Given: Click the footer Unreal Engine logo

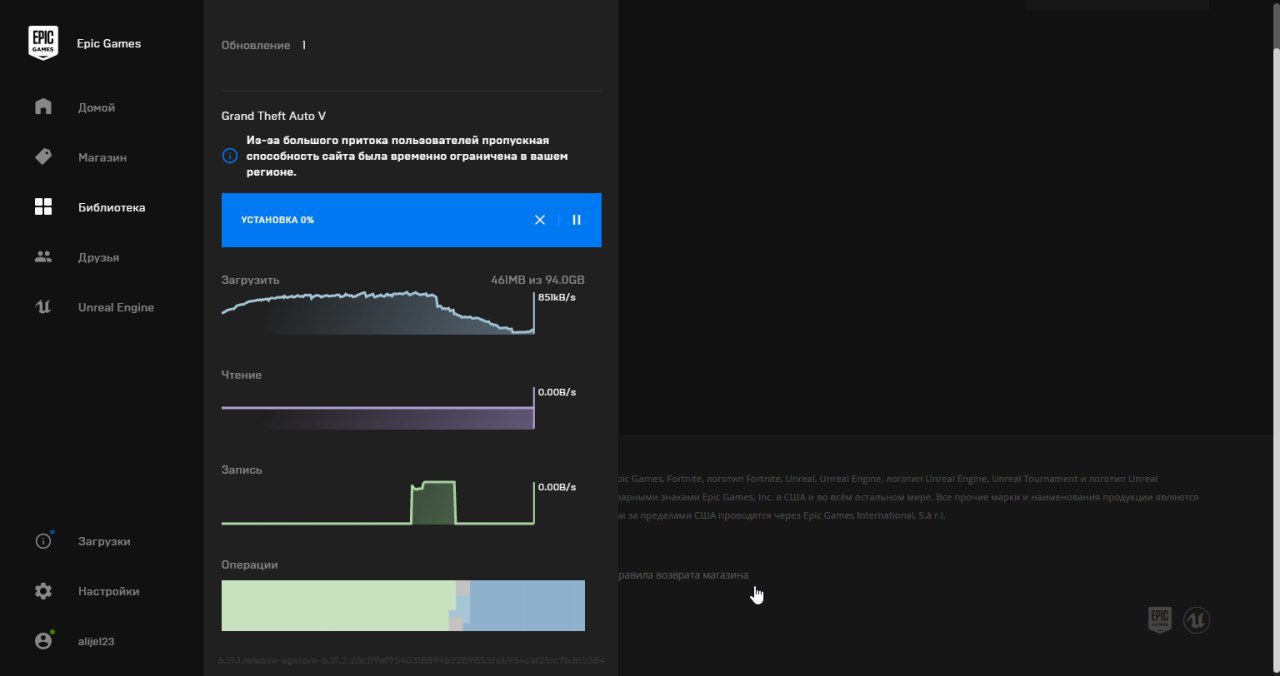Looking at the screenshot, I should tap(1197, 620).
